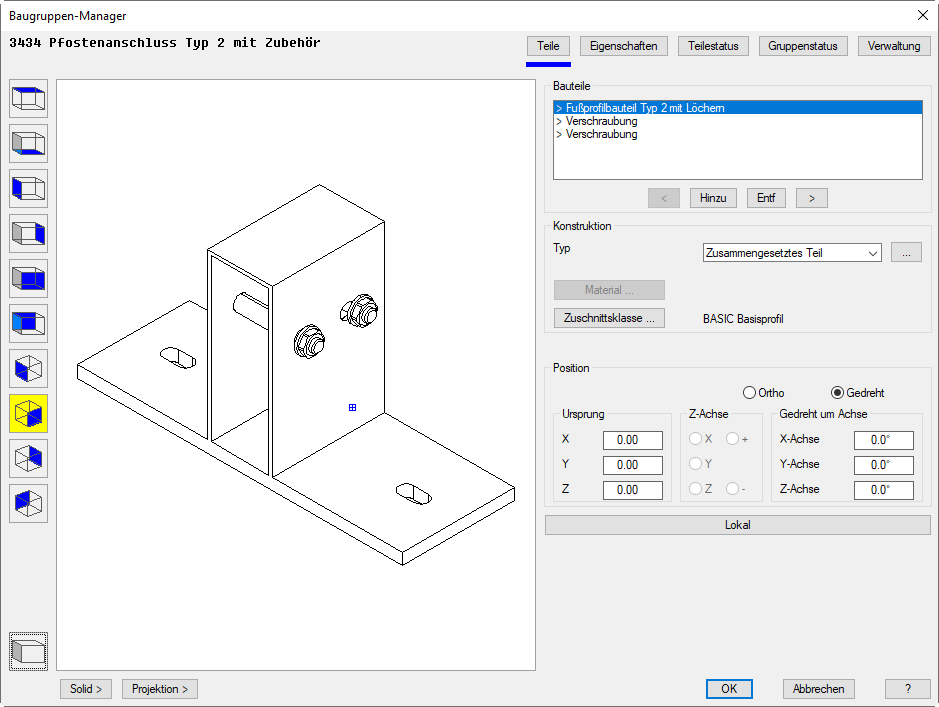Viewport: 939px width, 707px height.
Task: Open the Typ dropdown 'Zusammengesetztes Teil'
Action: (x=791, y=253)
